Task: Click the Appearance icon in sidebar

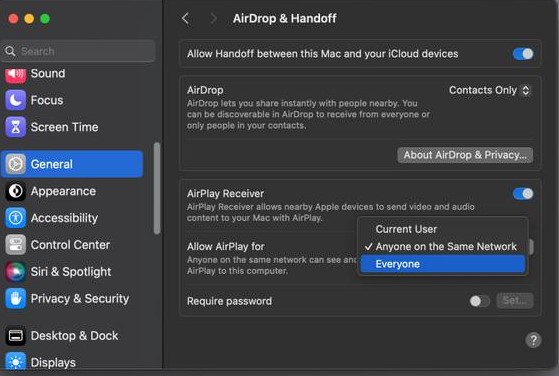Action: coord(15,191)
